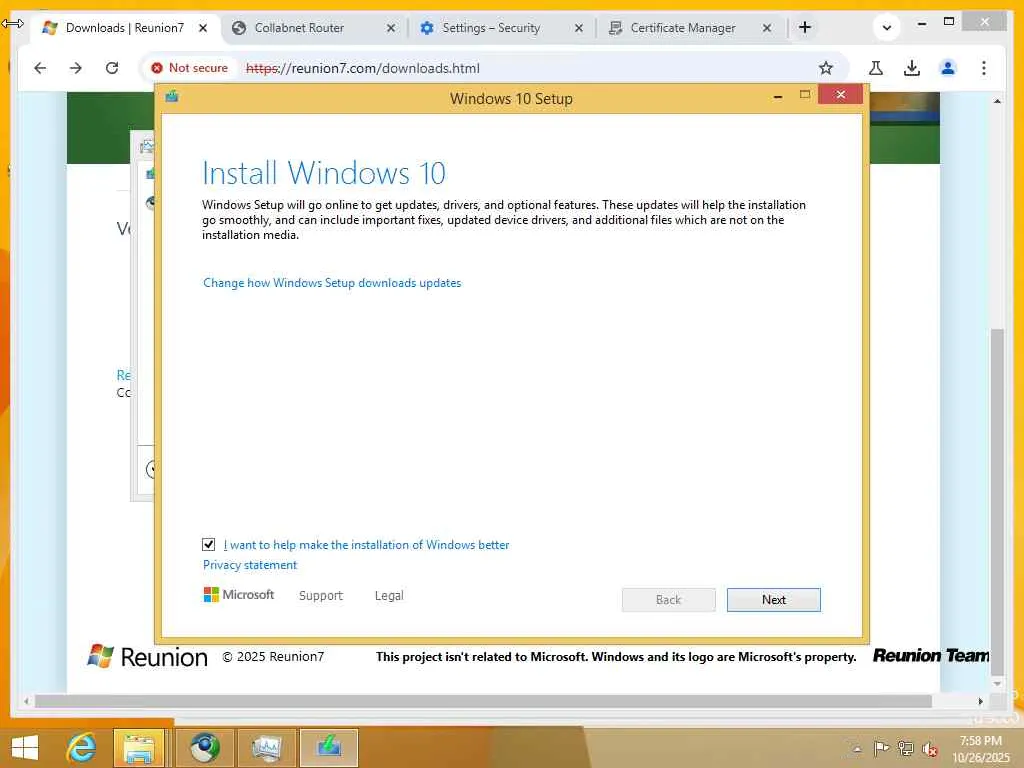This screenshot has height=768, width=1024.
Task: Open the Action Center flag icon
Action: coord(881,748)
